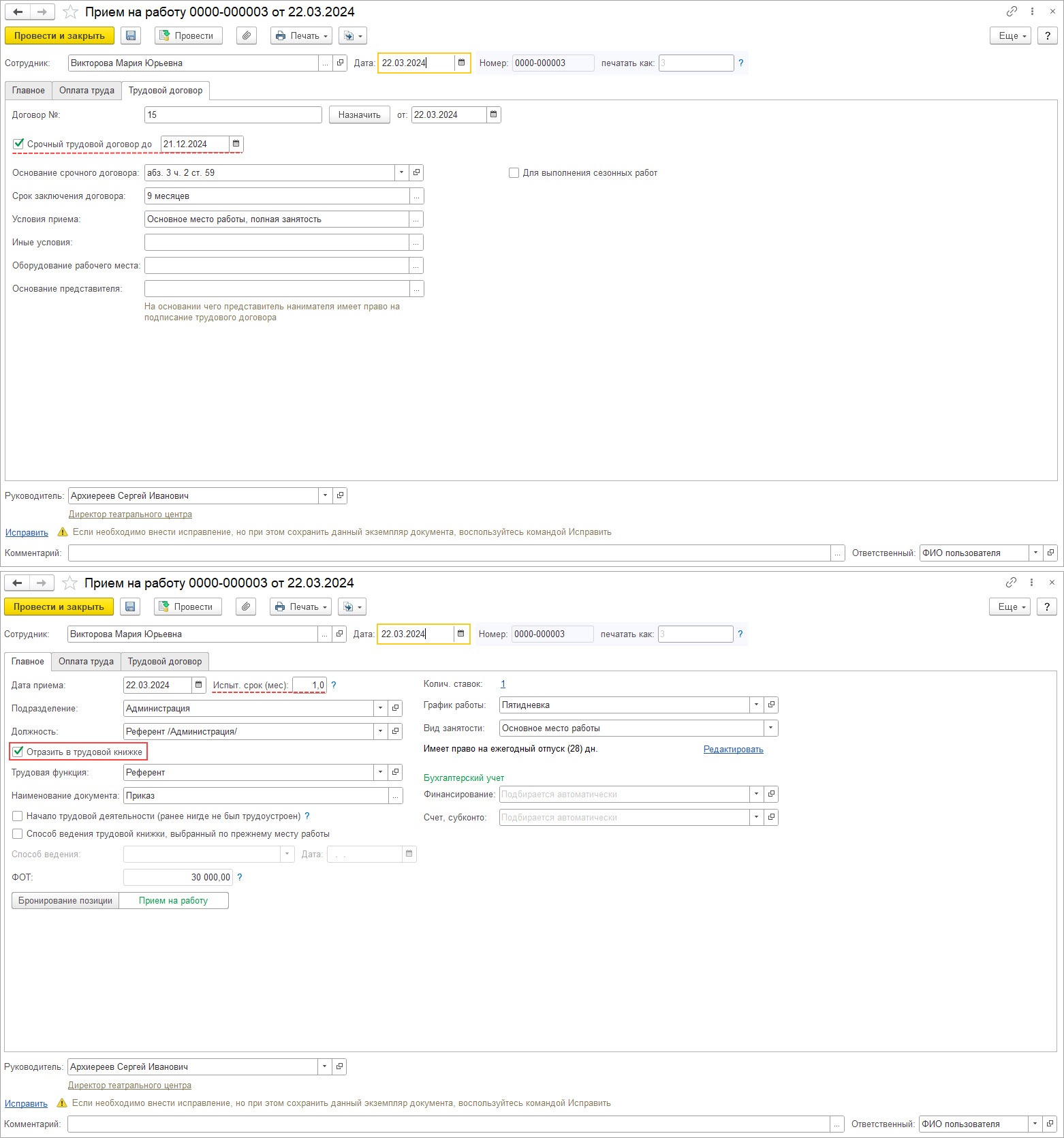This screenshot has width=1064, height=1138.
Task: Click the save diskette icon in bottom window
Action: (x=130, y=606)
